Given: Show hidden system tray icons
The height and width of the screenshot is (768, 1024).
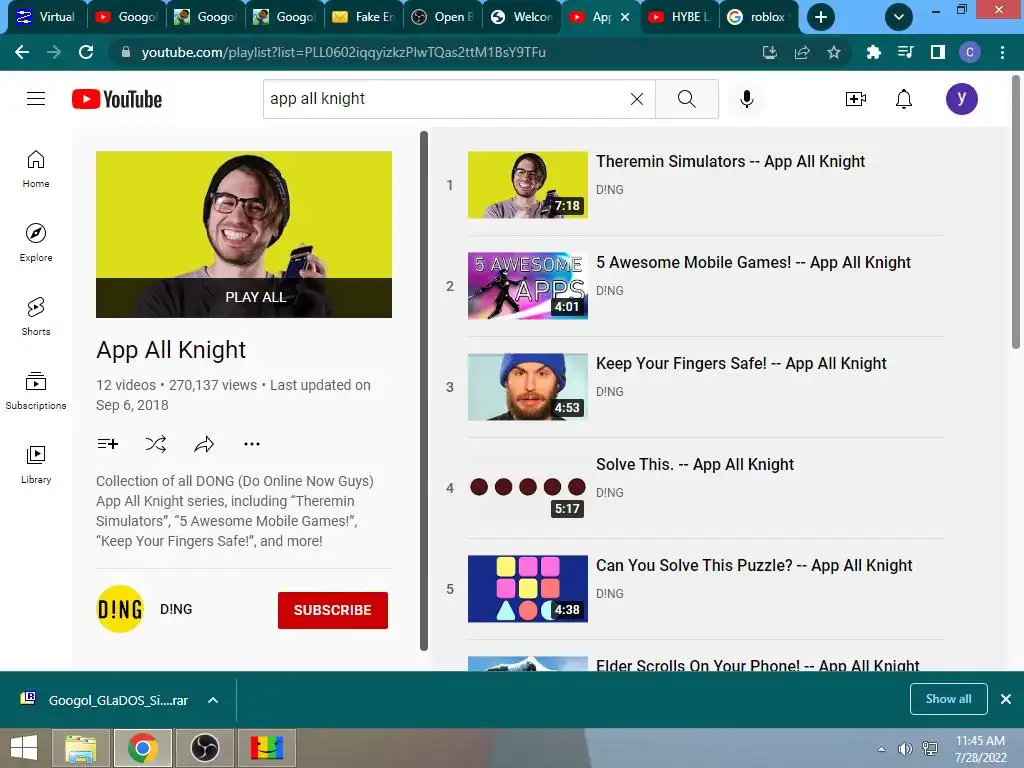Looking at the screenshot, I should tap(882, 748).
